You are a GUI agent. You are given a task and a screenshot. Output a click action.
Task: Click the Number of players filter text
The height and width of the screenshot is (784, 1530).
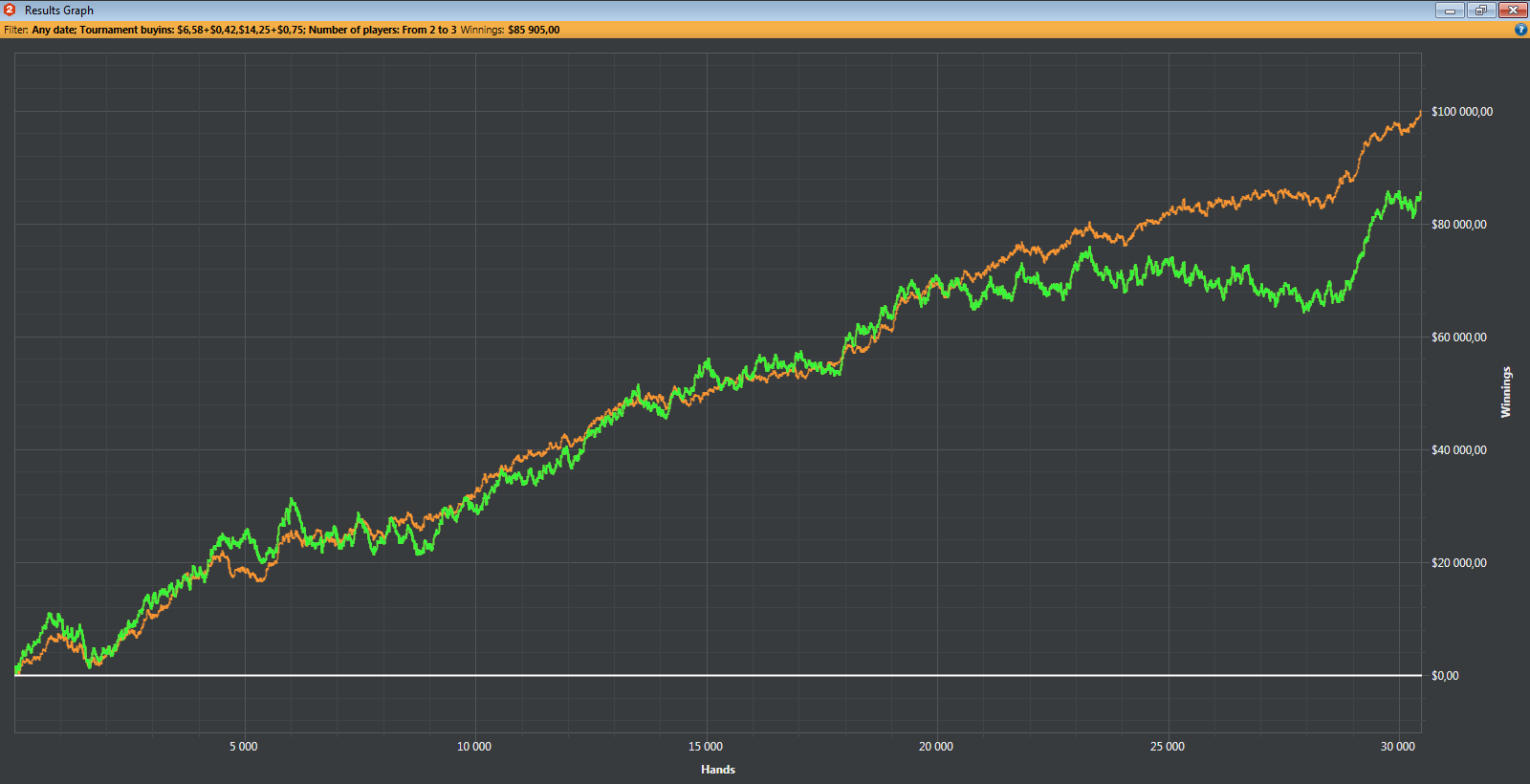point(382,30)
